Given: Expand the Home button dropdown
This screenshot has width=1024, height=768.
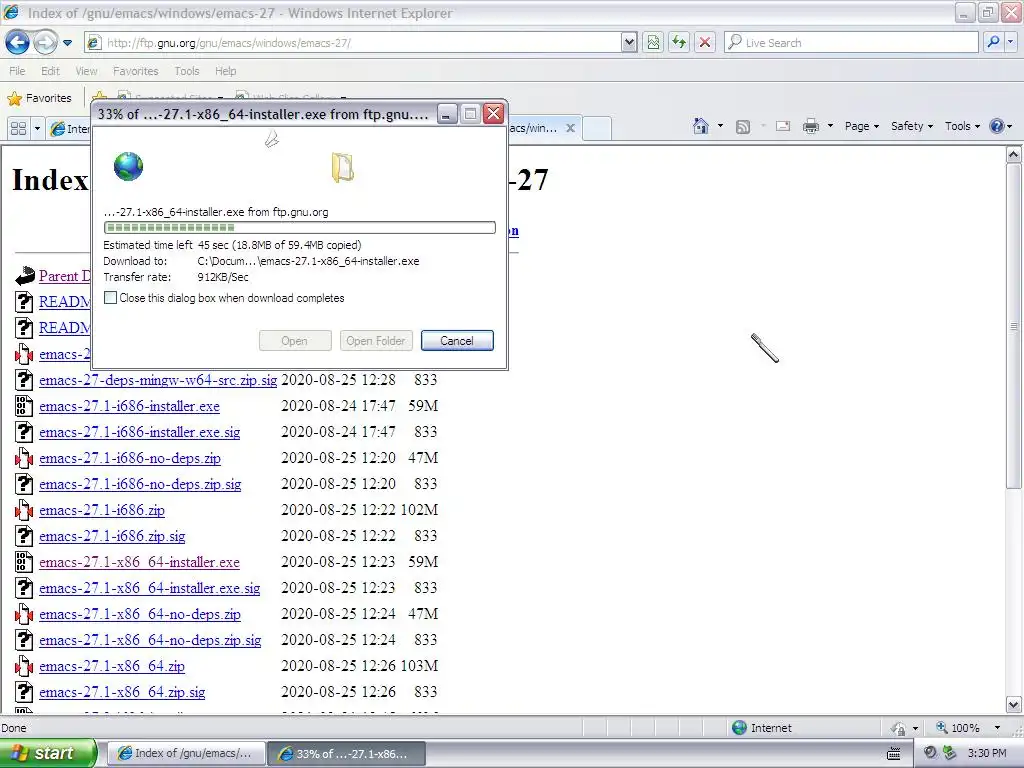Looking at the screenshot, I should click(x=720, y=126).
